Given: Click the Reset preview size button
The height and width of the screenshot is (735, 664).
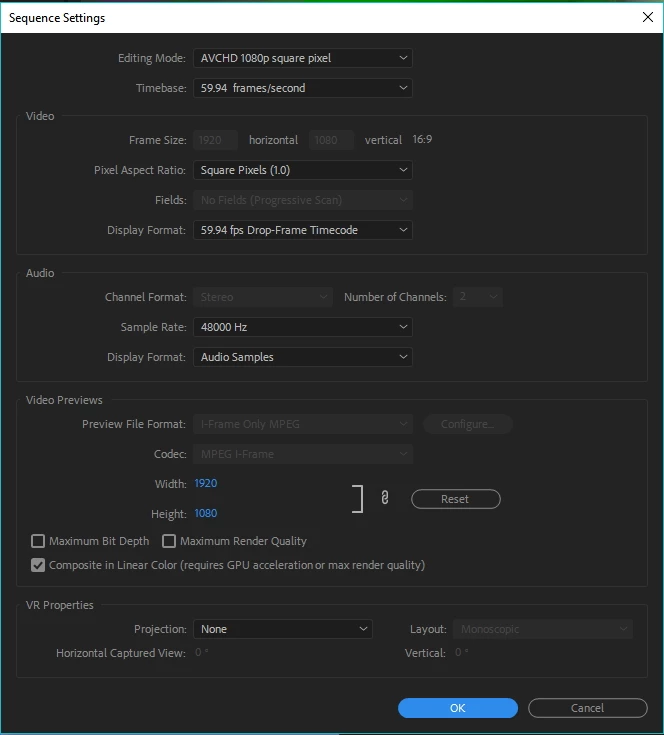Looking at the screenshot, I should point(455,499).
